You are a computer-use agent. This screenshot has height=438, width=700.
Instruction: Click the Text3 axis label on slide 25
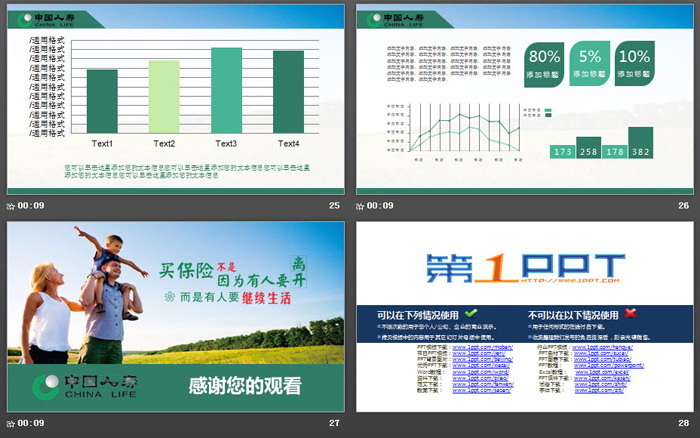[226, 144]
